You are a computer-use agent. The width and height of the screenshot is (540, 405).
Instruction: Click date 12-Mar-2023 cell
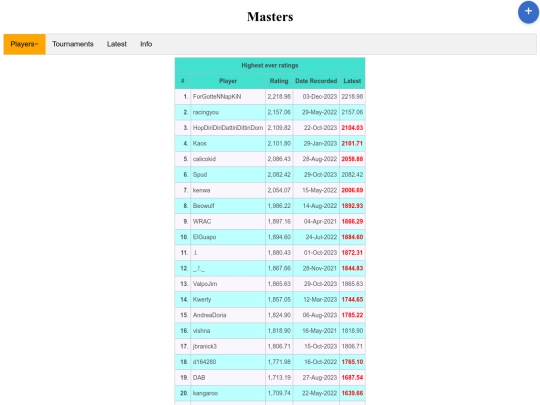pyautogui.click(x=316, y=300)
